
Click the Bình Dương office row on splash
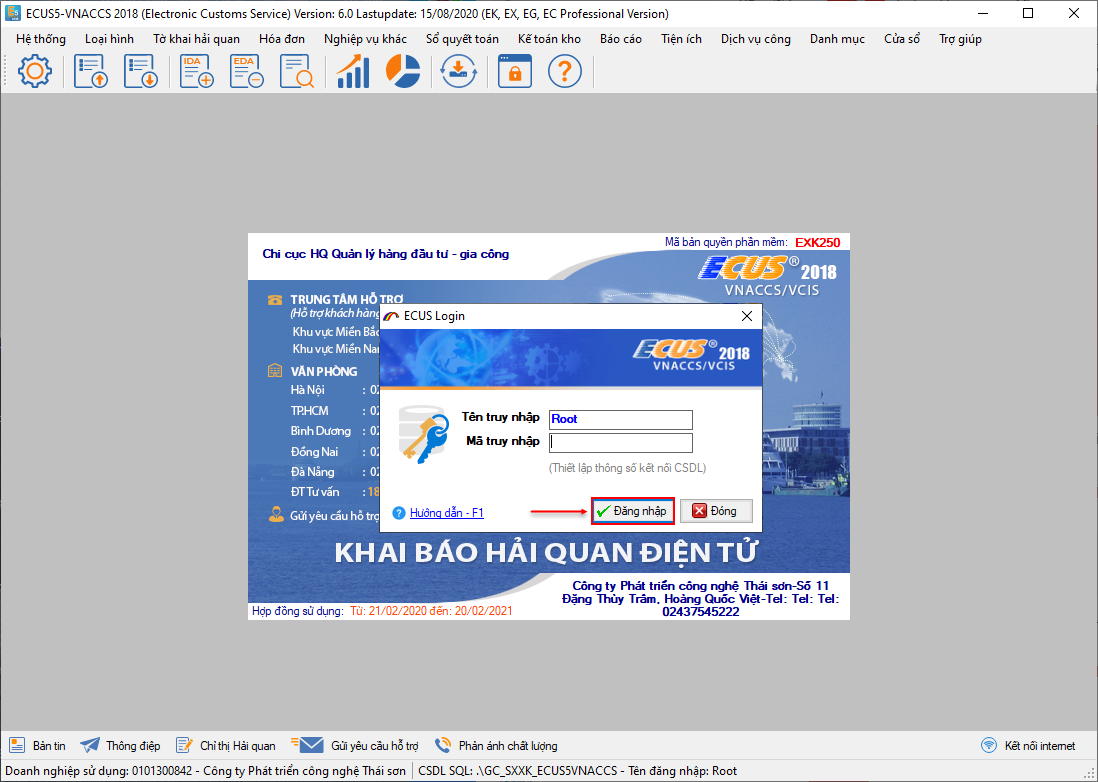pyautogui.click(x=335, y=431)
